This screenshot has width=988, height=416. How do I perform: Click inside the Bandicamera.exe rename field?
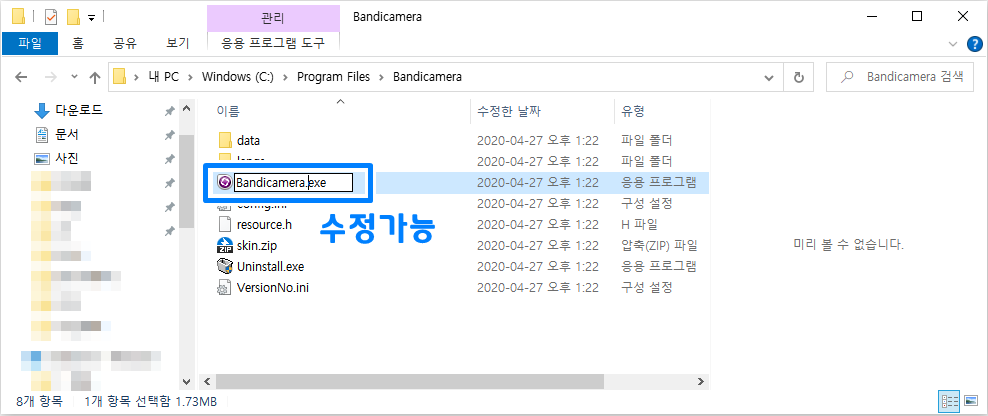[293, 183]
